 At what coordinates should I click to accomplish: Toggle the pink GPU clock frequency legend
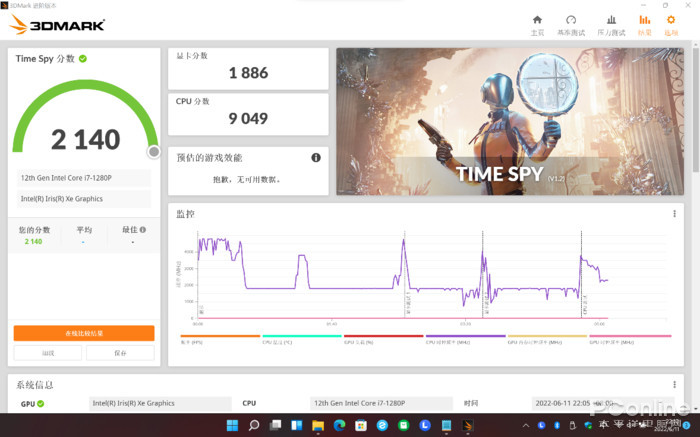[x=630, y=339]
